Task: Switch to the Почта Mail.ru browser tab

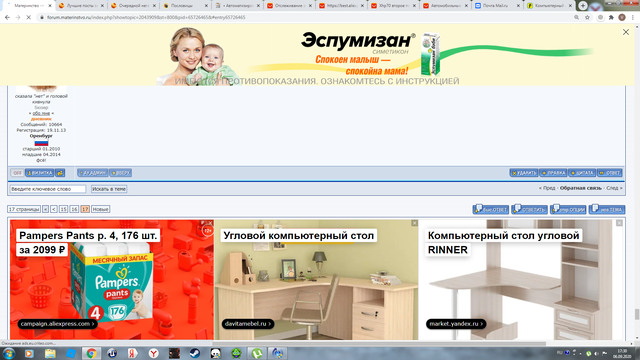Action: (x=496, y=6)
